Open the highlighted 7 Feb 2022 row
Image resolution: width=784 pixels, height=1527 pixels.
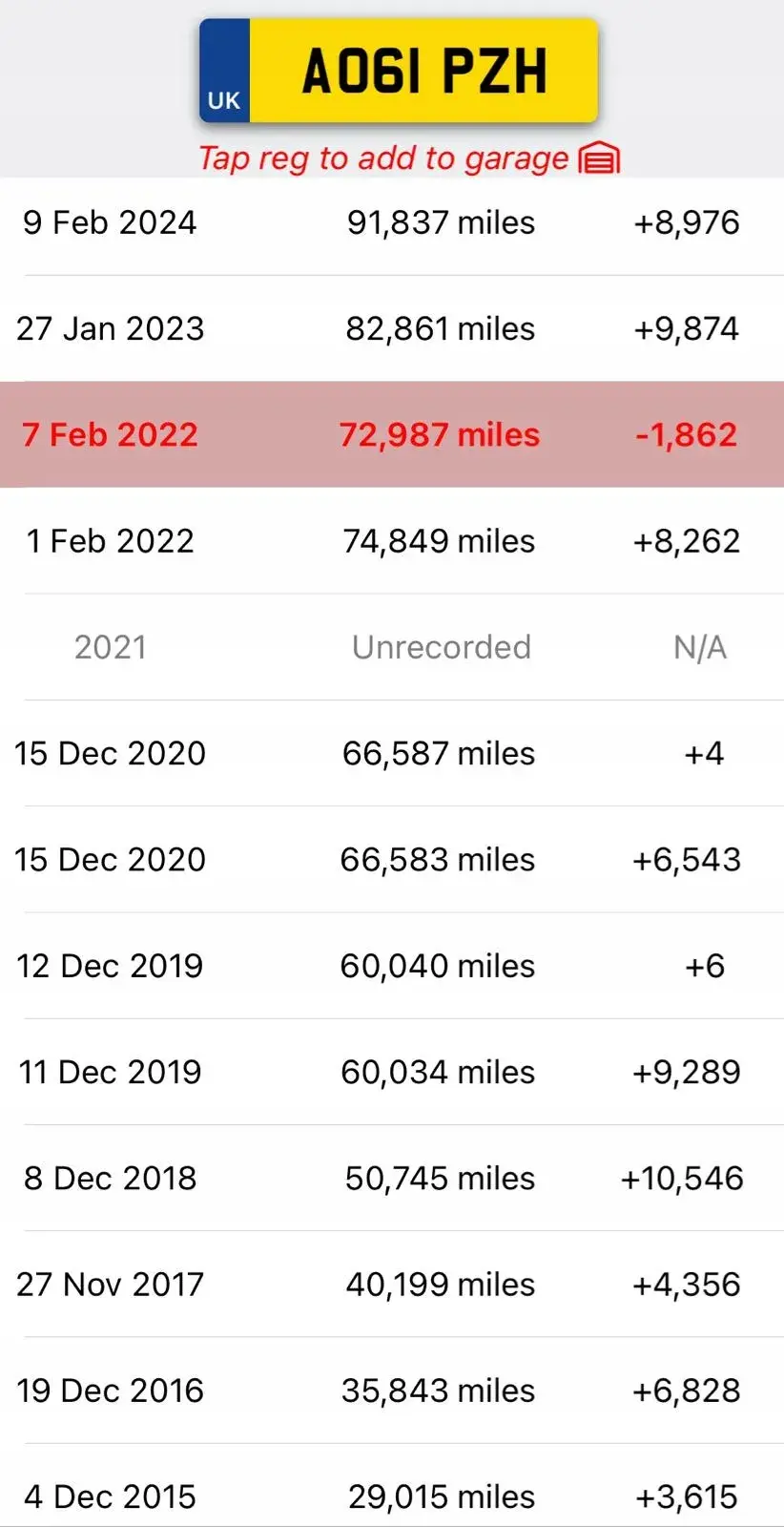[x=392, y=434]
